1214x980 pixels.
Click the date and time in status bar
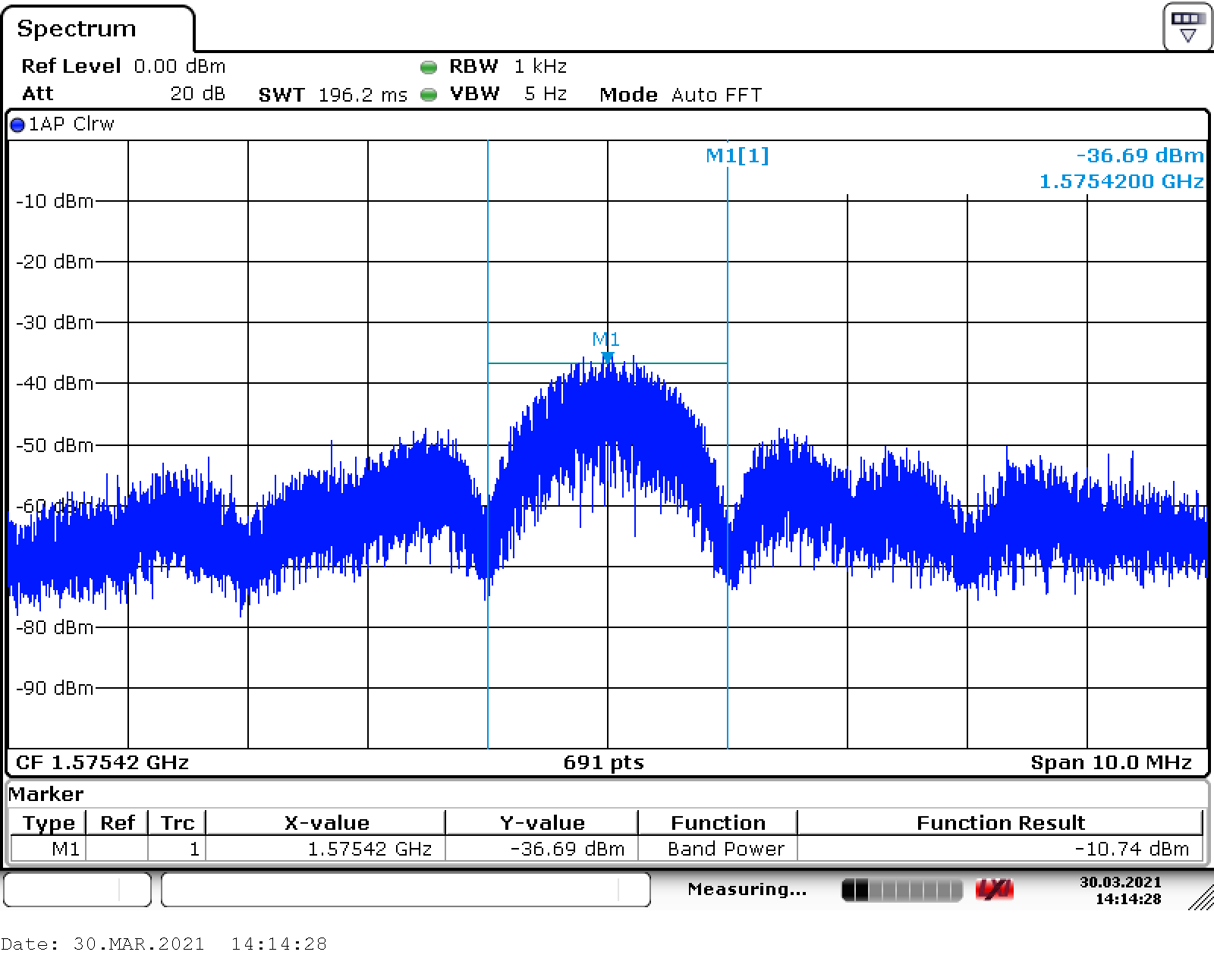pyautogui.click(x=1120, y=890)
